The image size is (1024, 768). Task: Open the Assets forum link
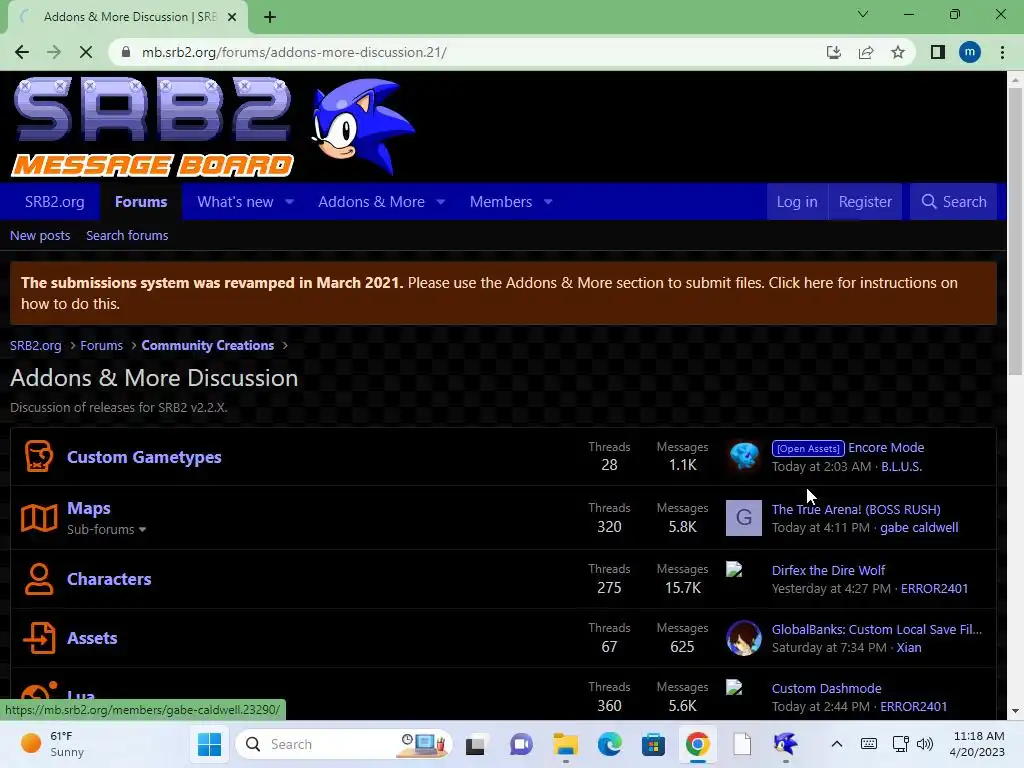[92, 638]
